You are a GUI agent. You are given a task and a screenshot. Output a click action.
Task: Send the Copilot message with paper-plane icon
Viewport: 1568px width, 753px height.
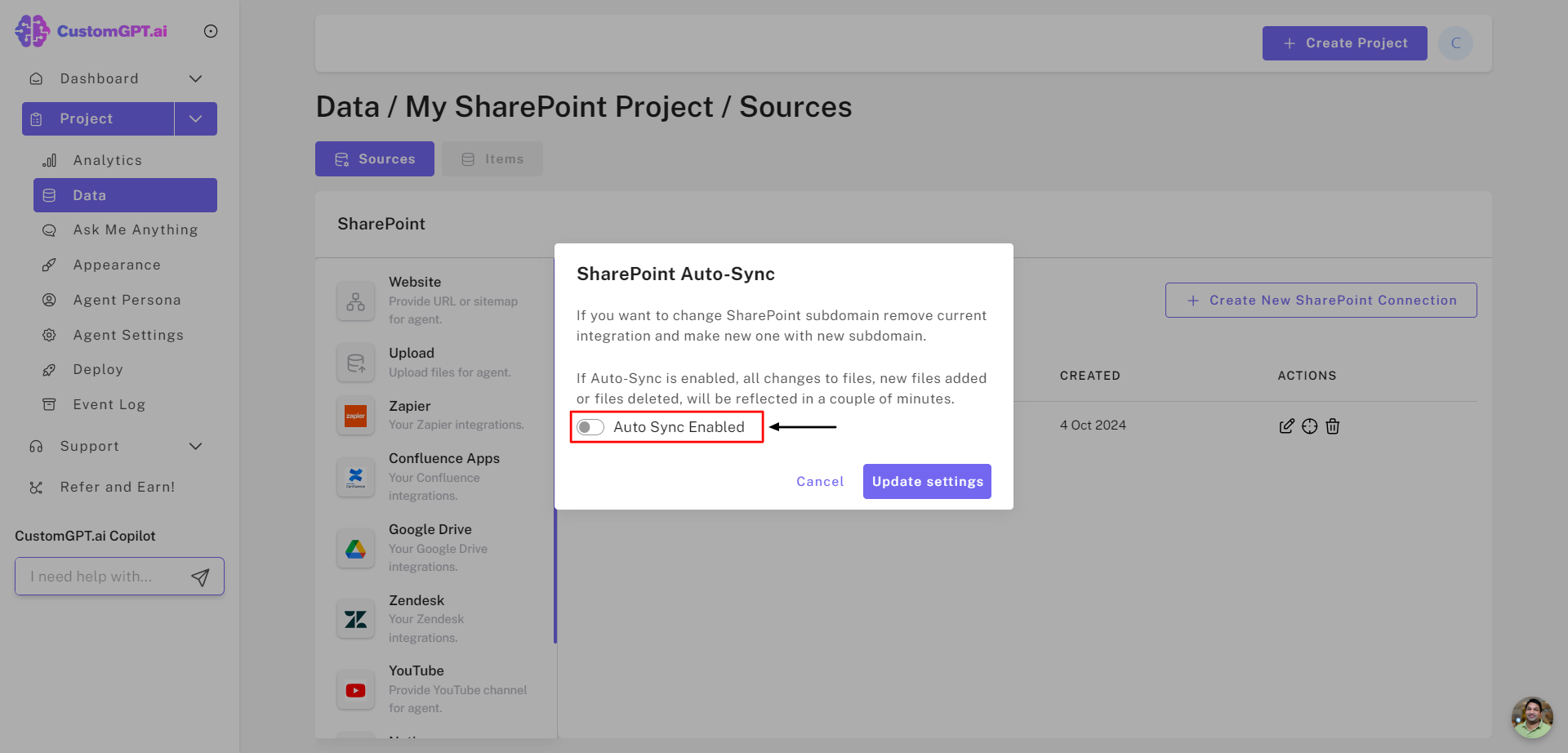pyautogui.click(x=200, y=577)
